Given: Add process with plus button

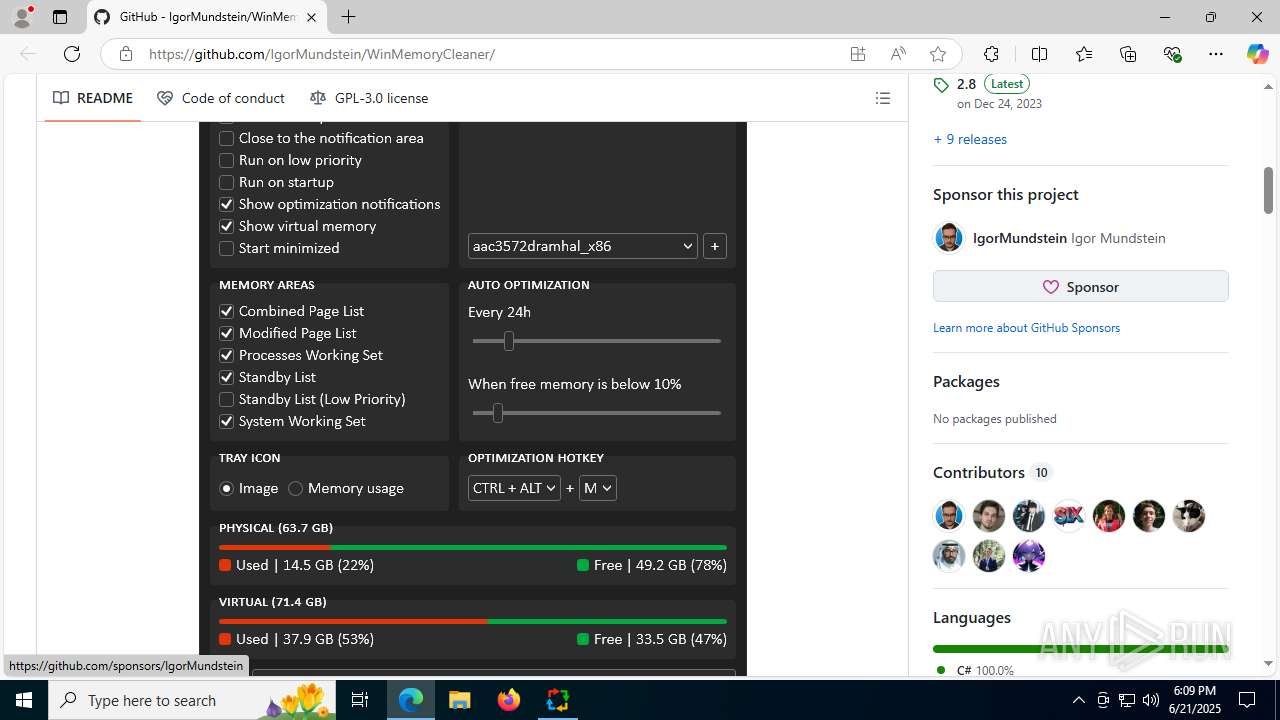Looking at the screenshot, I should pyautogui.click(x=715, y=246).
